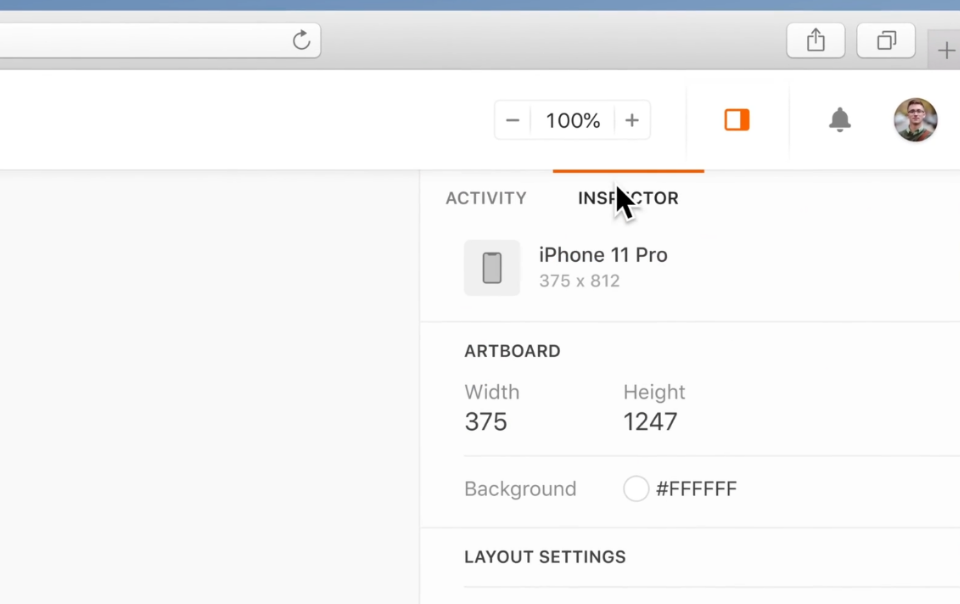
Task: Open notifications bell icon
Action: coord(840,120)
